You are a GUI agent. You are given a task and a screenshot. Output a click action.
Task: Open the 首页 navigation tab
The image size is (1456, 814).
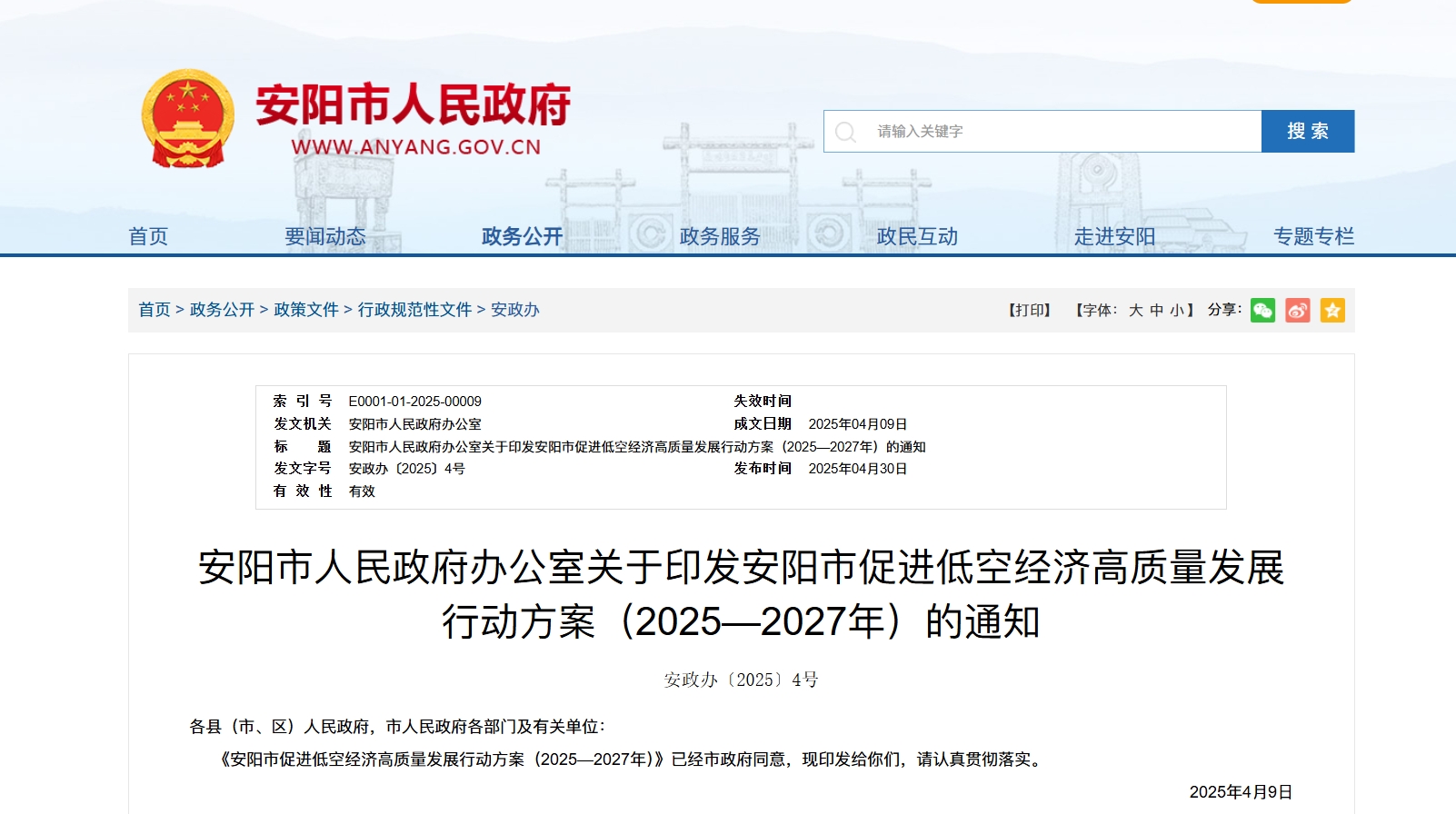point(148,236)
